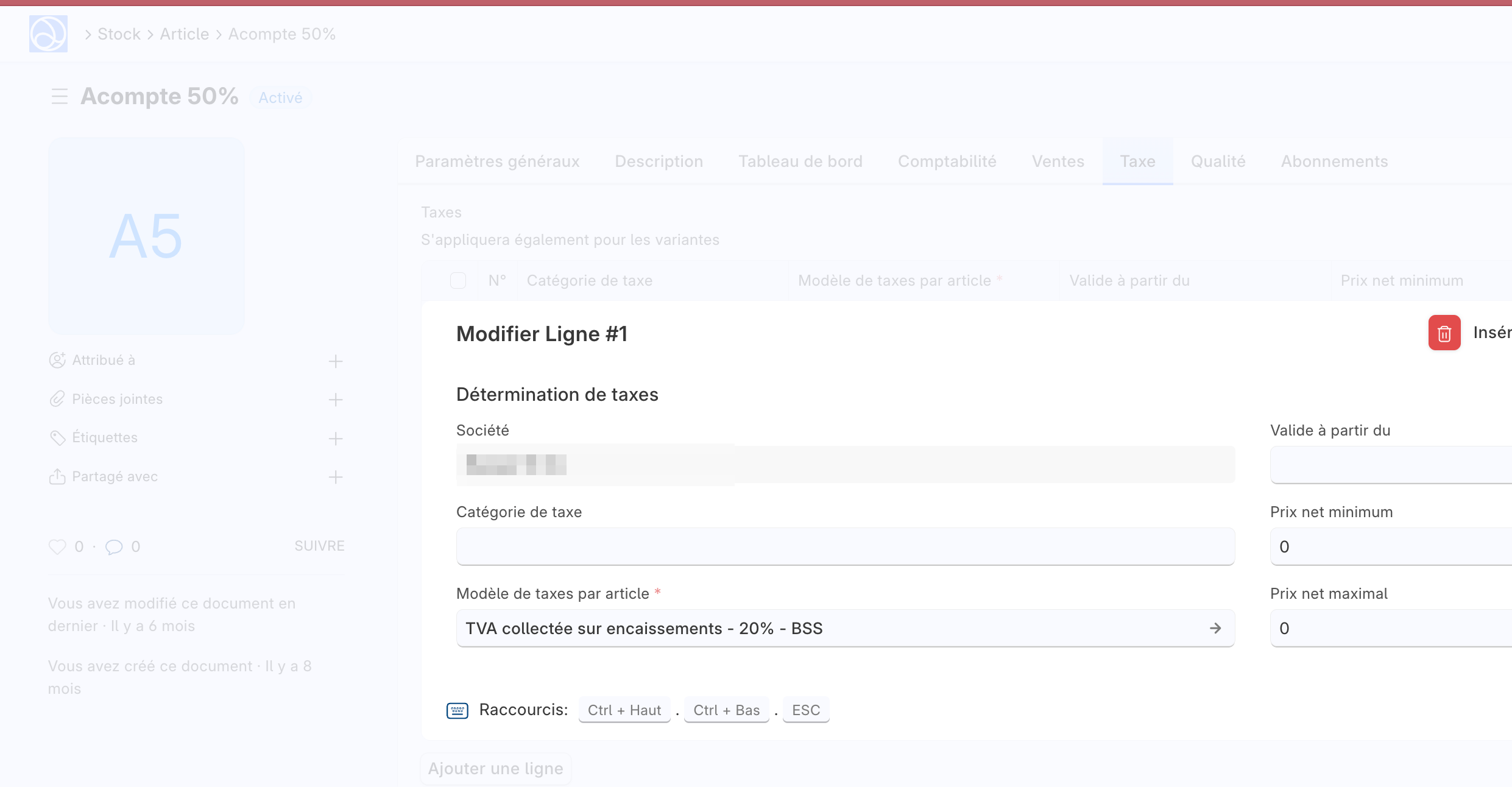The image size is (1512, 787).
Task: Open Valide à partir du date picker
Action: point(1390,465)
